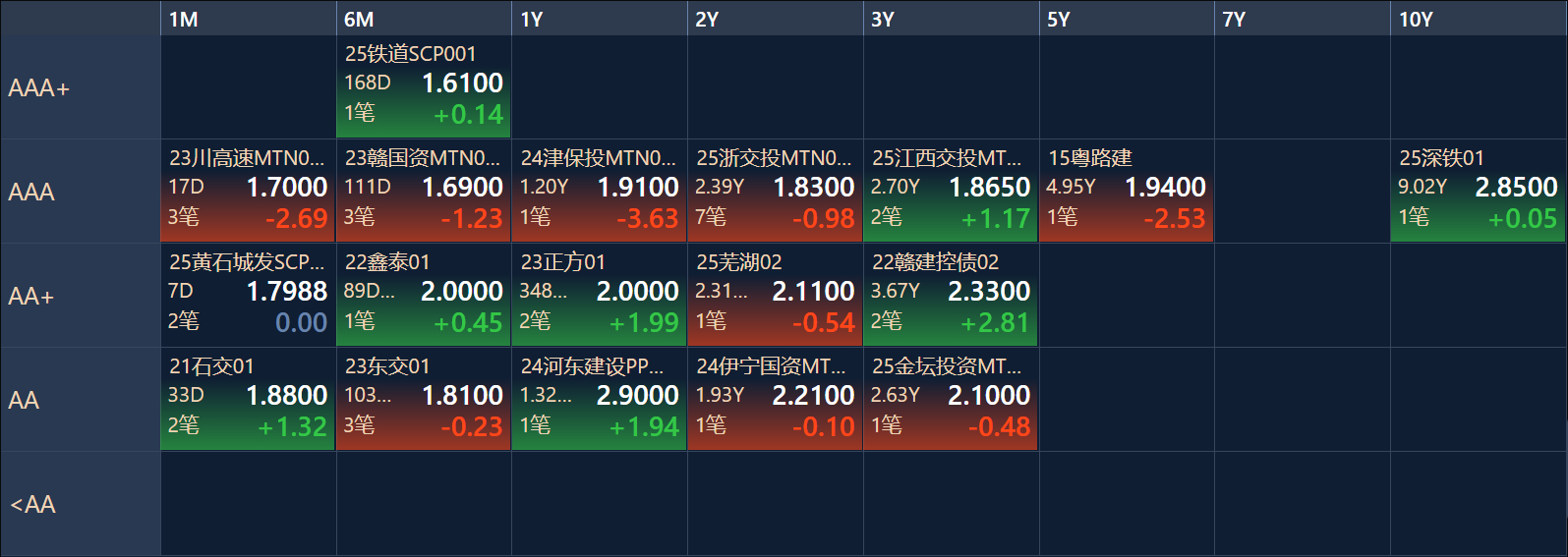Click the <AA rating row label
Viewport: 1568px width, 557px height.
point(81,504)
